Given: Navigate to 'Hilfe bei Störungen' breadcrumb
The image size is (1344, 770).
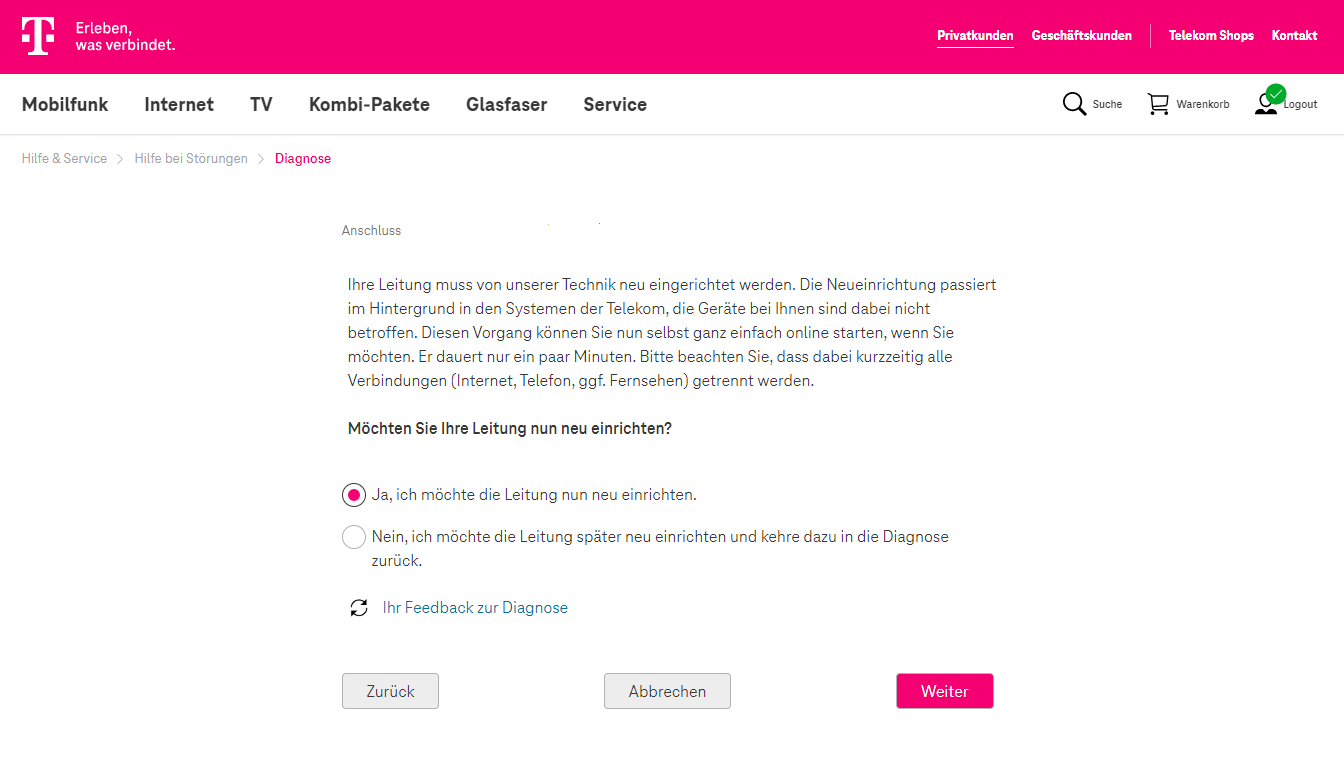Looking at the screenshot, I should [x=191, y=159].
